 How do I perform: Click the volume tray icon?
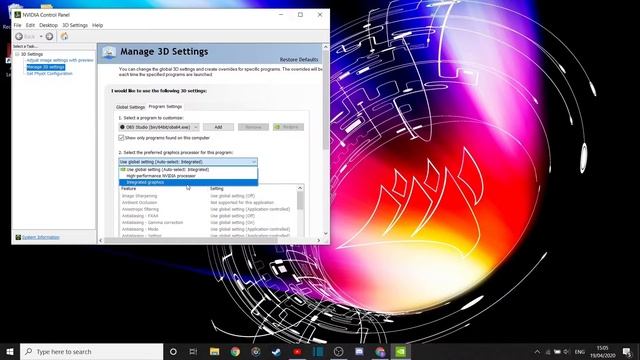tap(566, 352)
